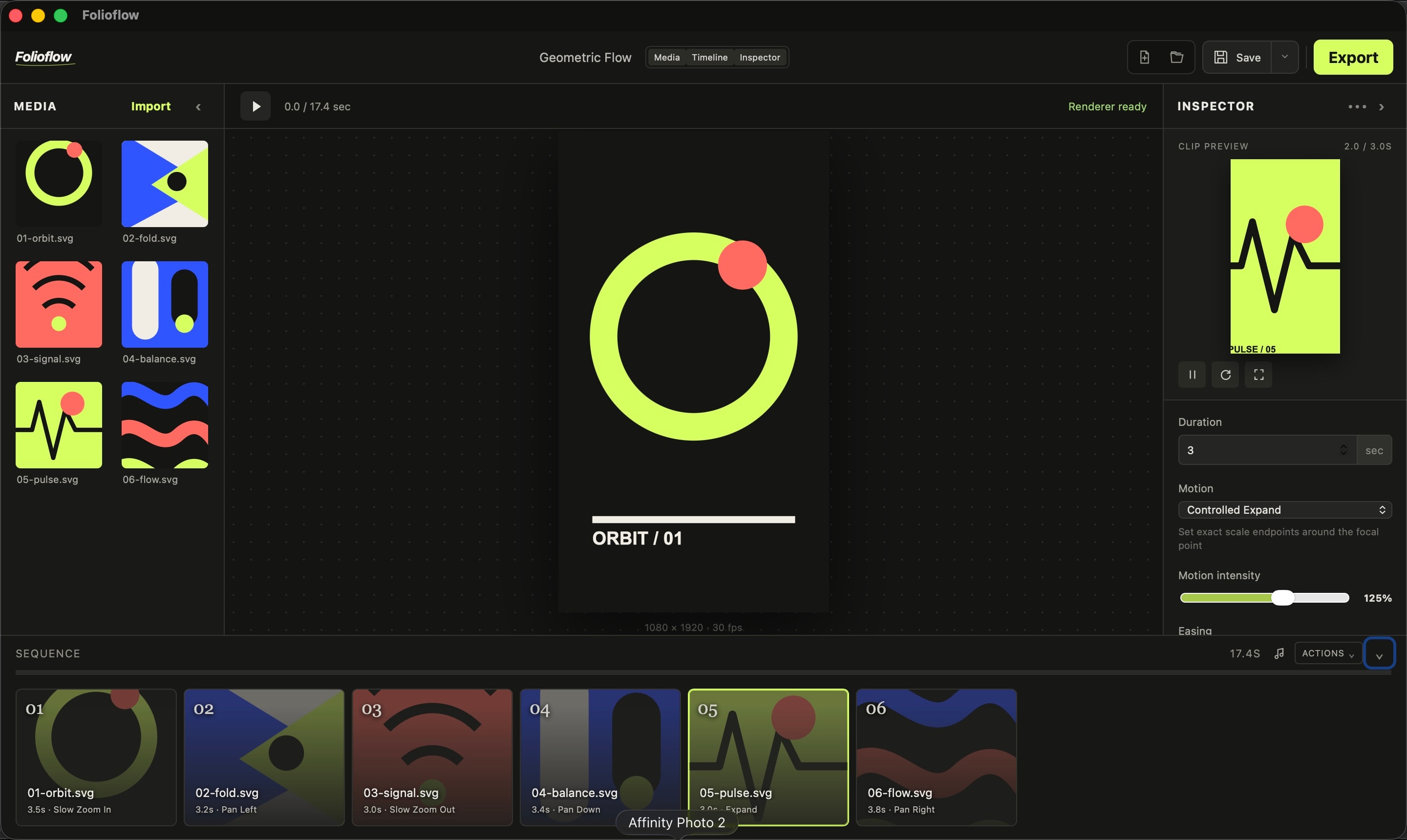Open the sequence Actions dropdown
This screenshot has height=840, width=1407.
pos(1328,653)
